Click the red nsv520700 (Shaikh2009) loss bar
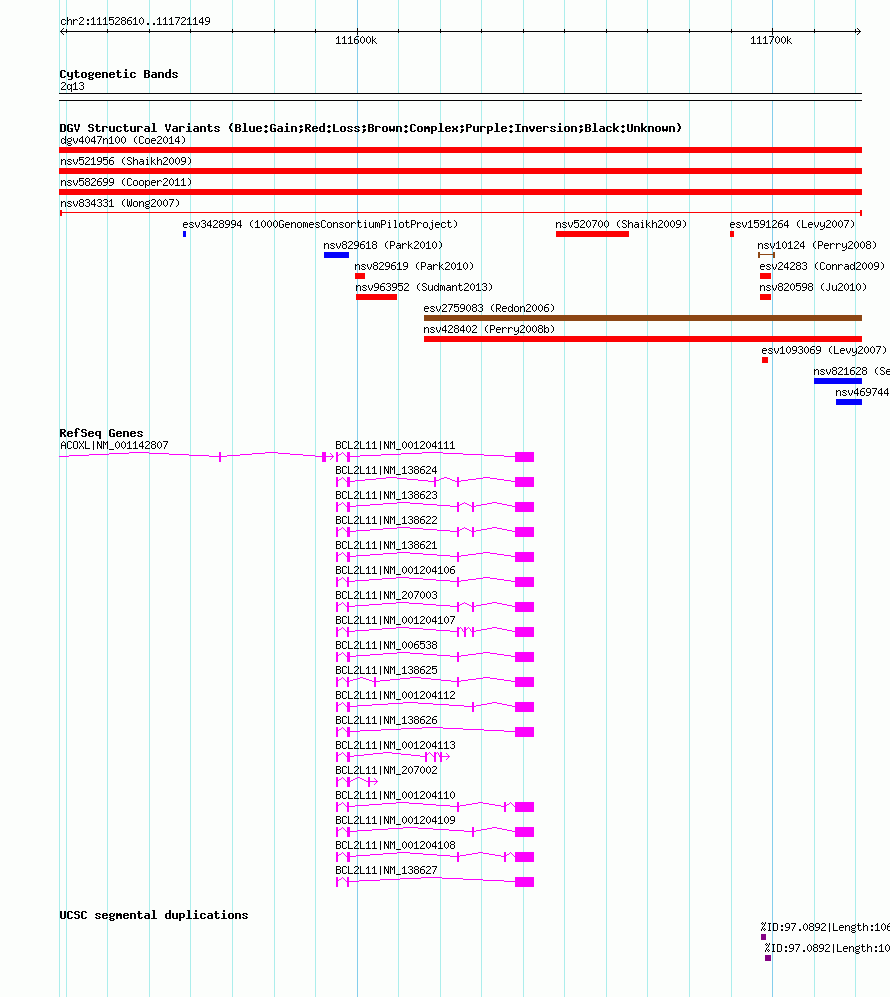Image resolution: width=890 pixels, height=997 pixels. [592, 234]
